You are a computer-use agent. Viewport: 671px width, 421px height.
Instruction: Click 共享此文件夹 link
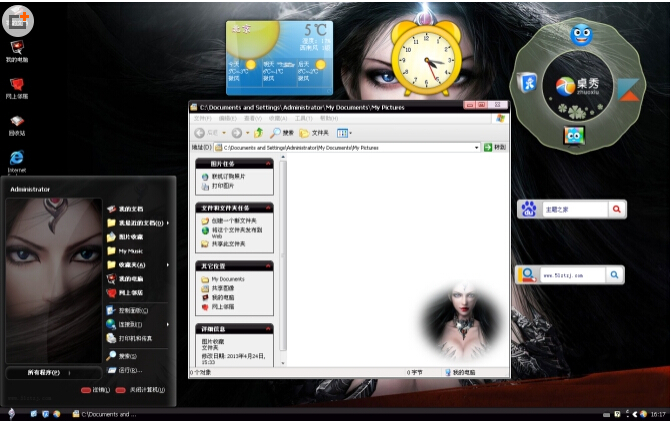coord(228,244)
